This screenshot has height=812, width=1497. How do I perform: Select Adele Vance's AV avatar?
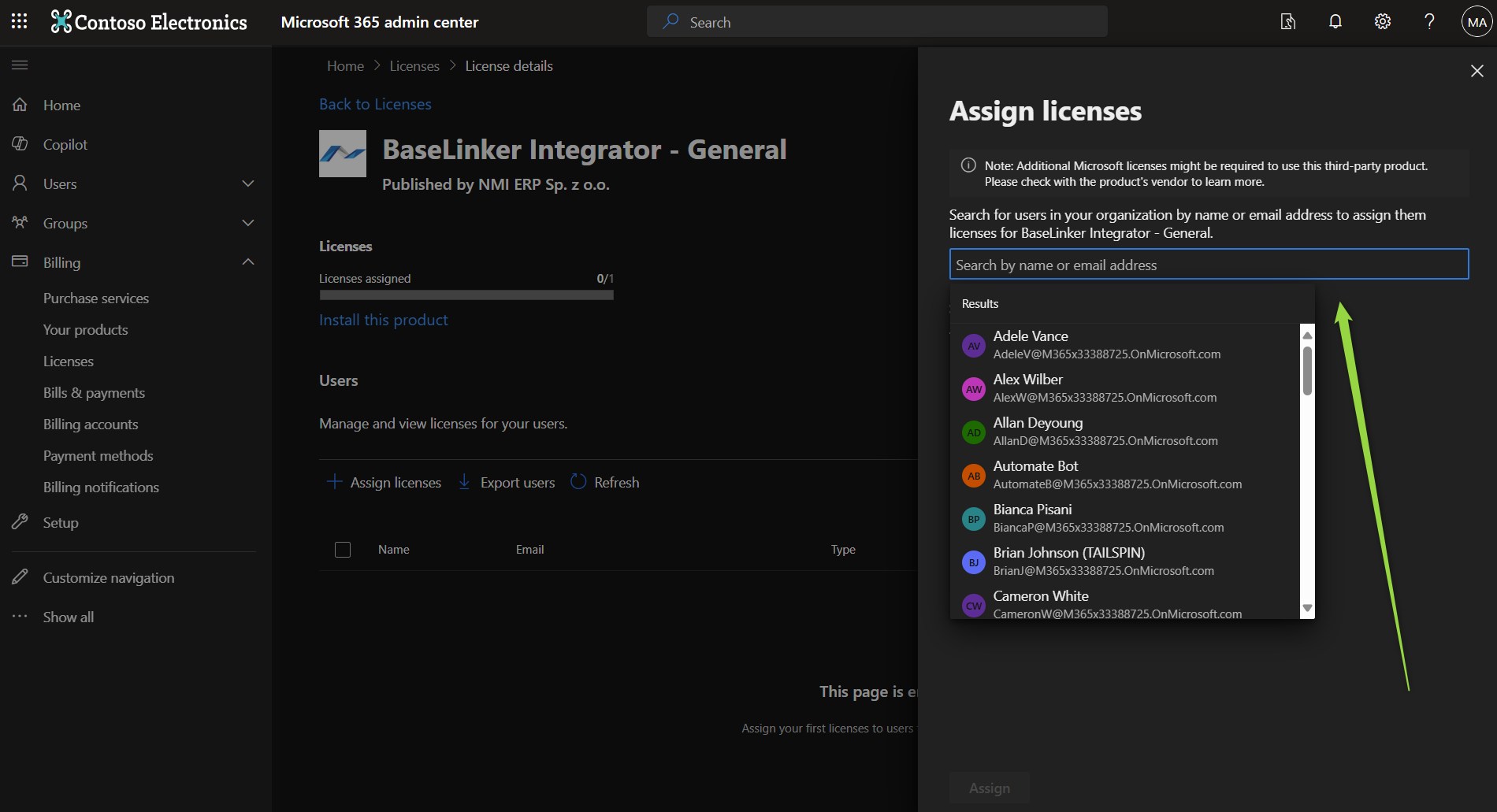click(974, 346)
